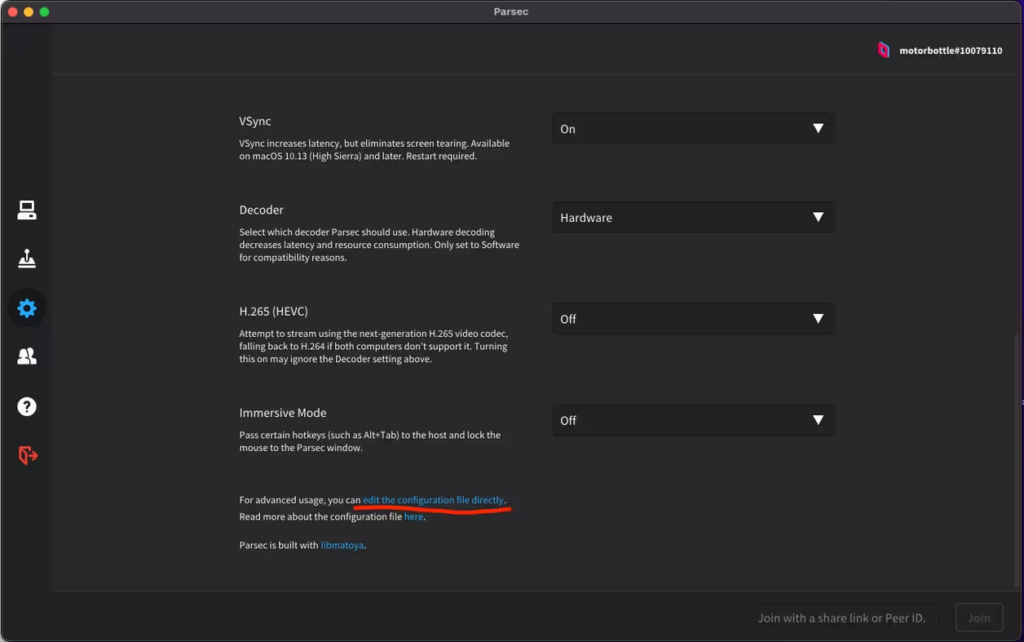Open the Computers tab in sidebar

point(27,210)
